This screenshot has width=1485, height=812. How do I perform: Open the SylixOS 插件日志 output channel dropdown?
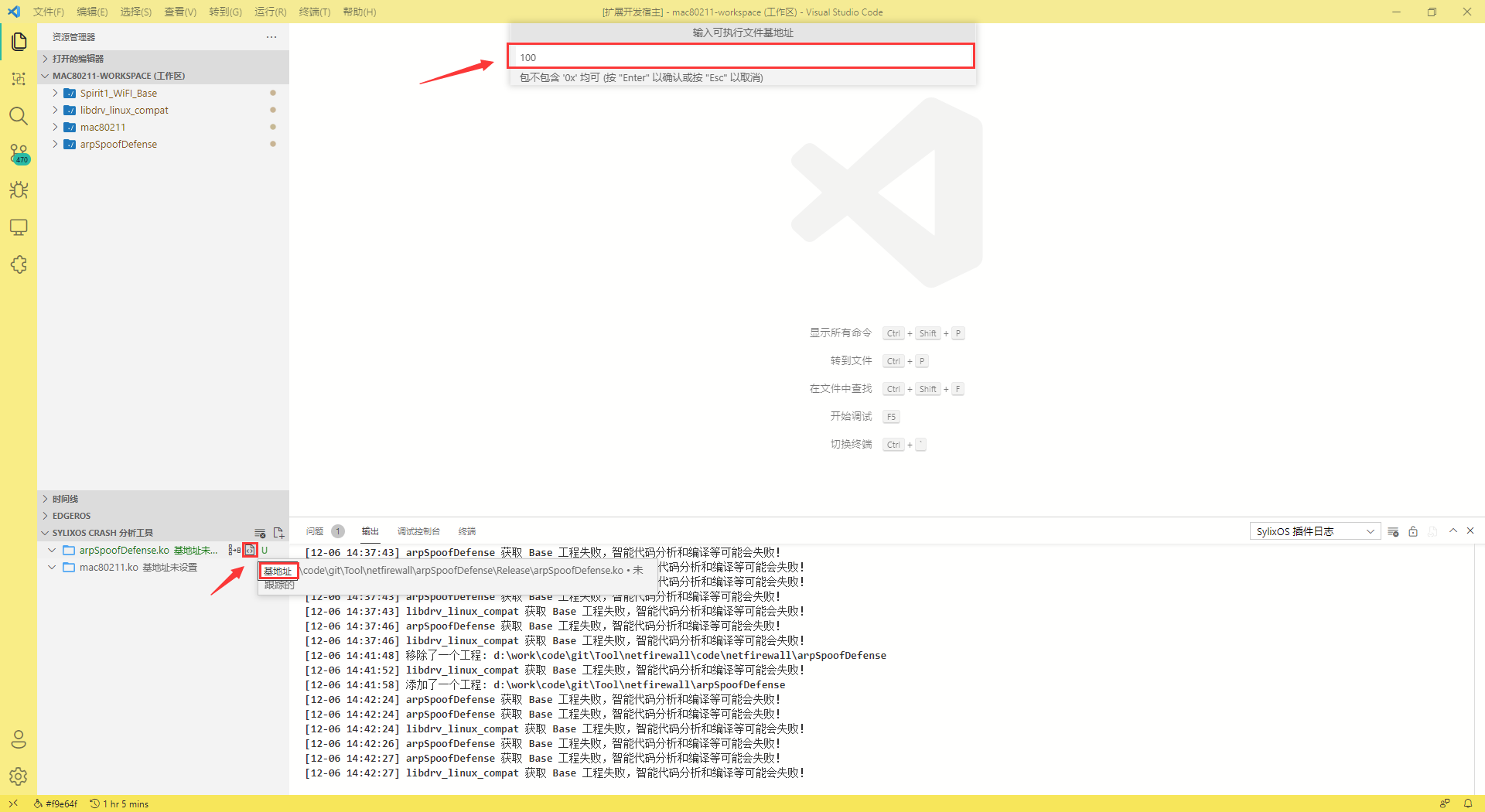pos(1314,531)
